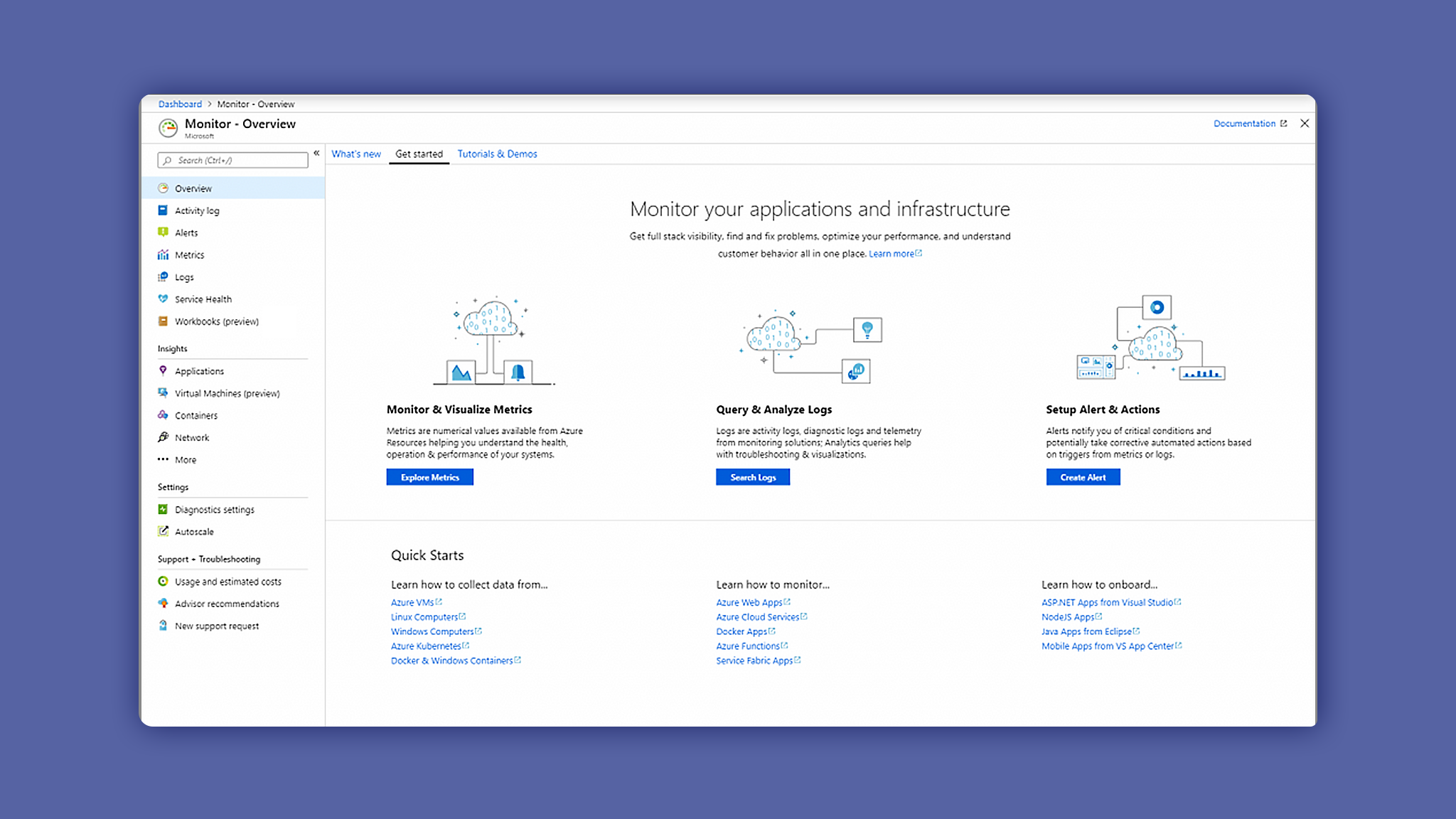Screen dimensions: 1456x819
Task: Go back via Dashboard breadcrumb
Action: 180,104
